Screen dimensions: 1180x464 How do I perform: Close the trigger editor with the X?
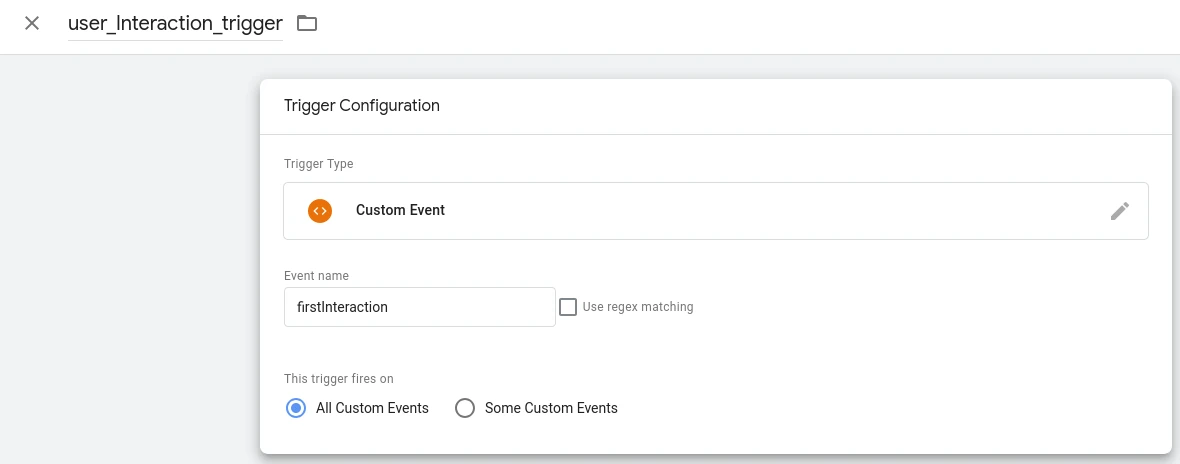click(x=32, y=23)
